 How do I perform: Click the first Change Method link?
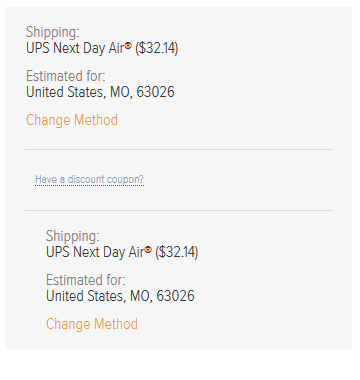pyautogui.click(x=72, y=120)
